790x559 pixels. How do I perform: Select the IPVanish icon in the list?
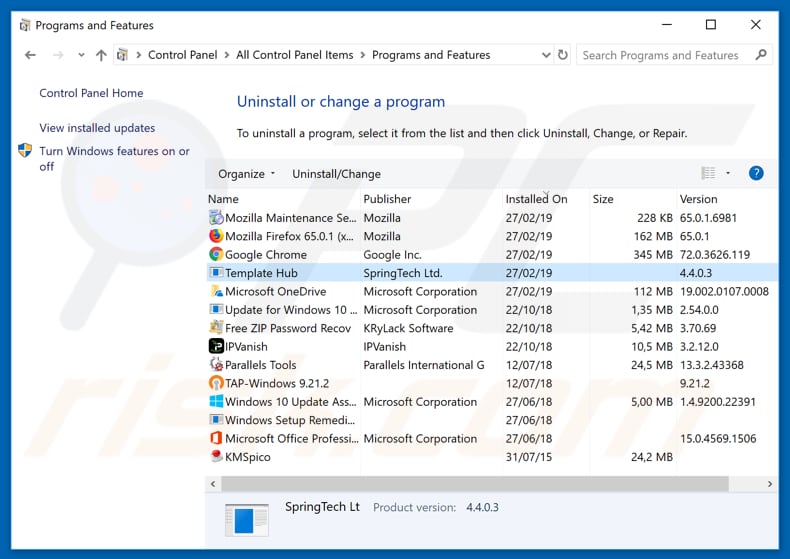(216, 346)
